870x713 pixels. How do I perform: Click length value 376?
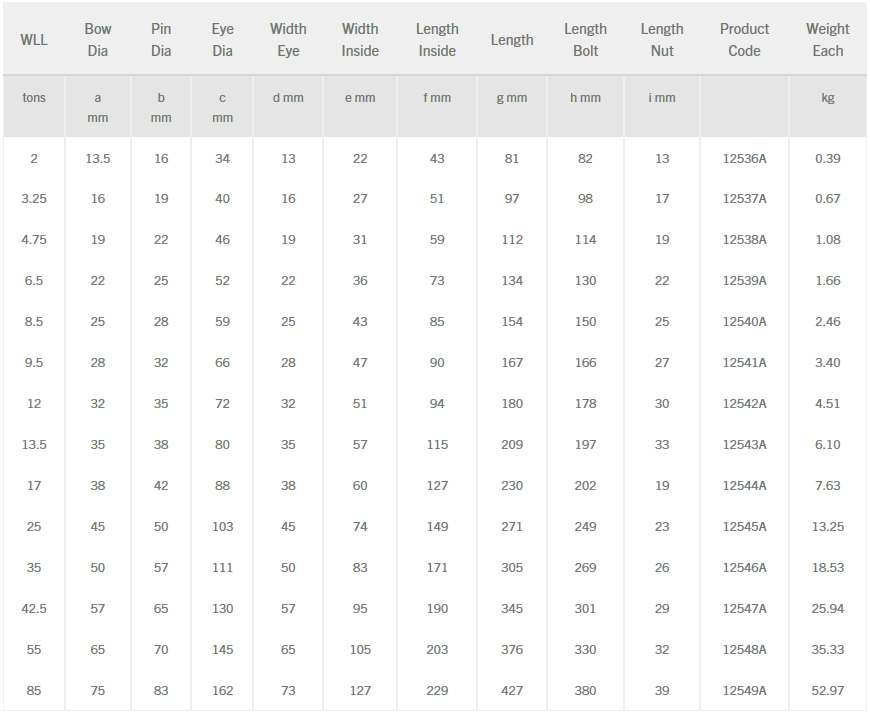(512, 650)
